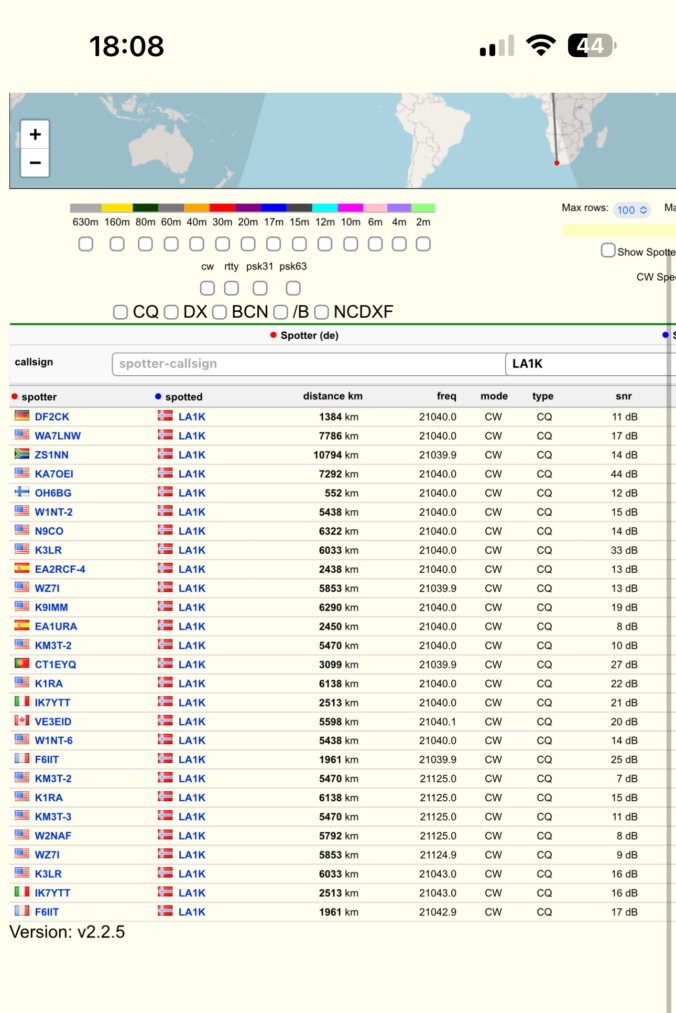Check the NCDXF filter checkbox

click(x=322, y=312)
